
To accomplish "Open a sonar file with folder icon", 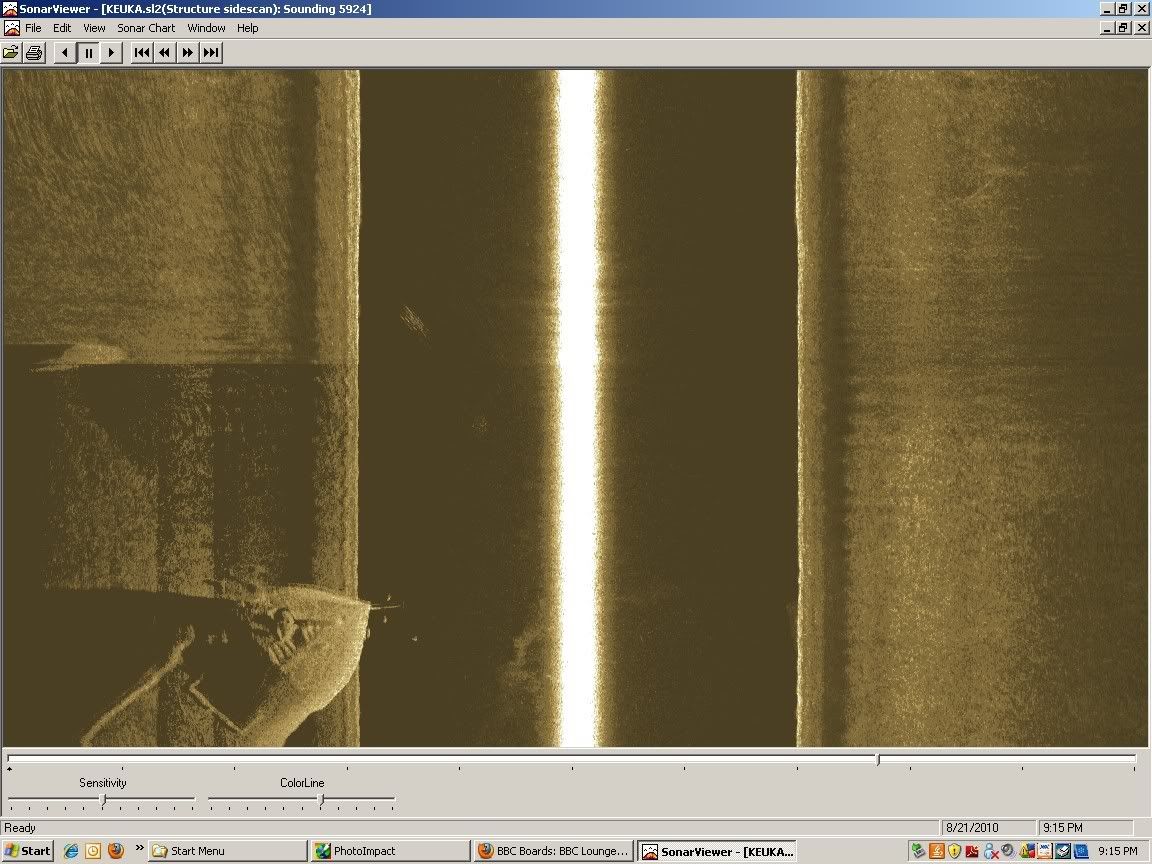I will [x=11, y=53].
